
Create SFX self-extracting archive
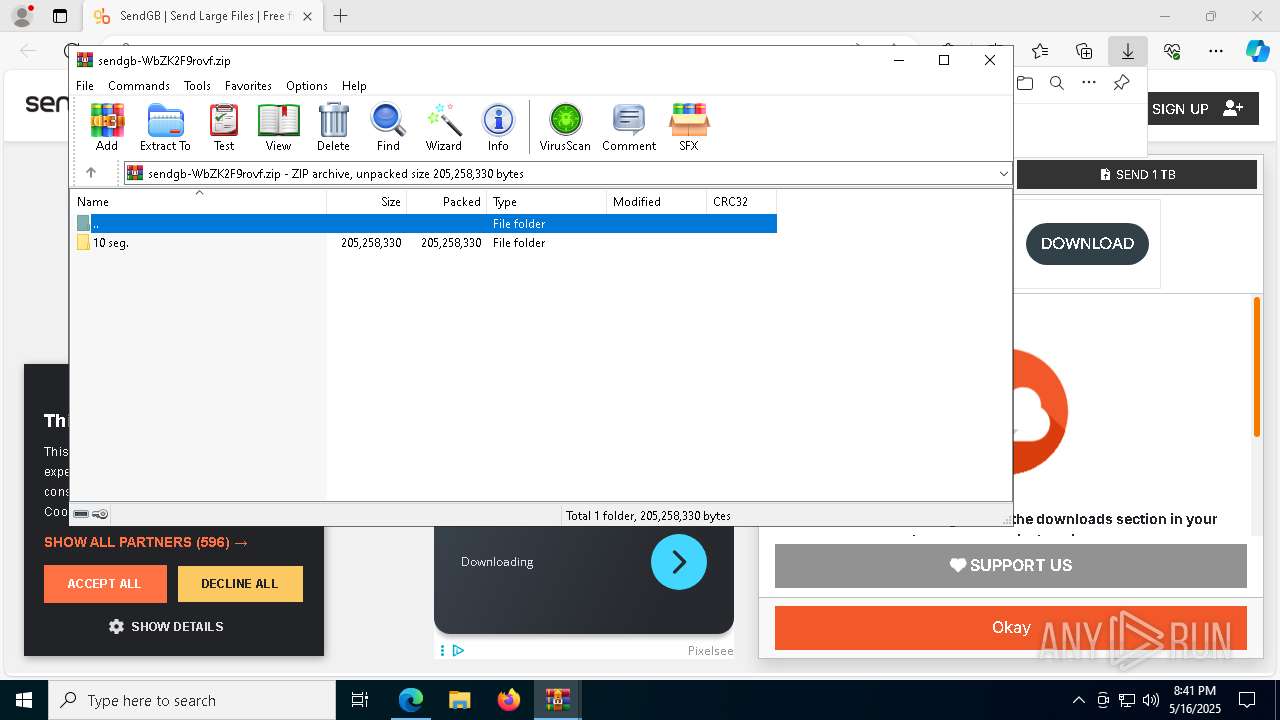pyautogui.click(x=689, y=127)
